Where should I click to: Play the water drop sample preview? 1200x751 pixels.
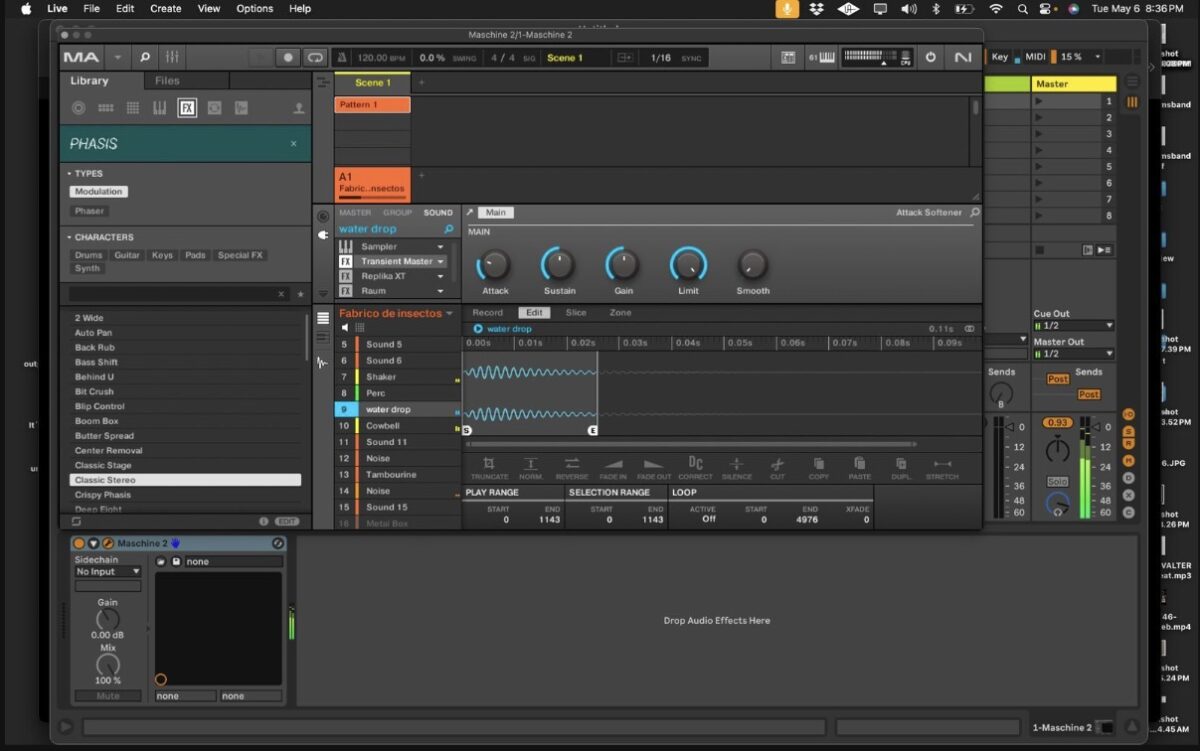pos(478,328)
